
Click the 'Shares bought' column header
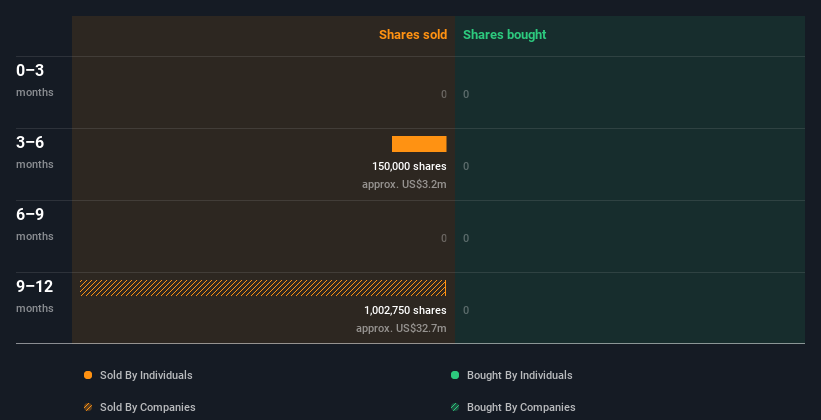[504, 35]
